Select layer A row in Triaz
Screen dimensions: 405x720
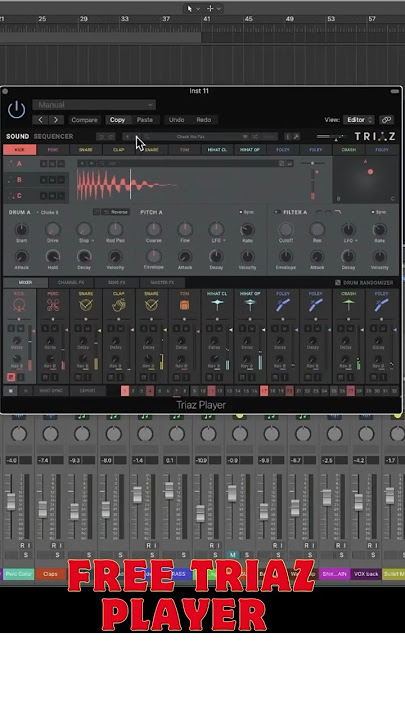coord(36,164)
